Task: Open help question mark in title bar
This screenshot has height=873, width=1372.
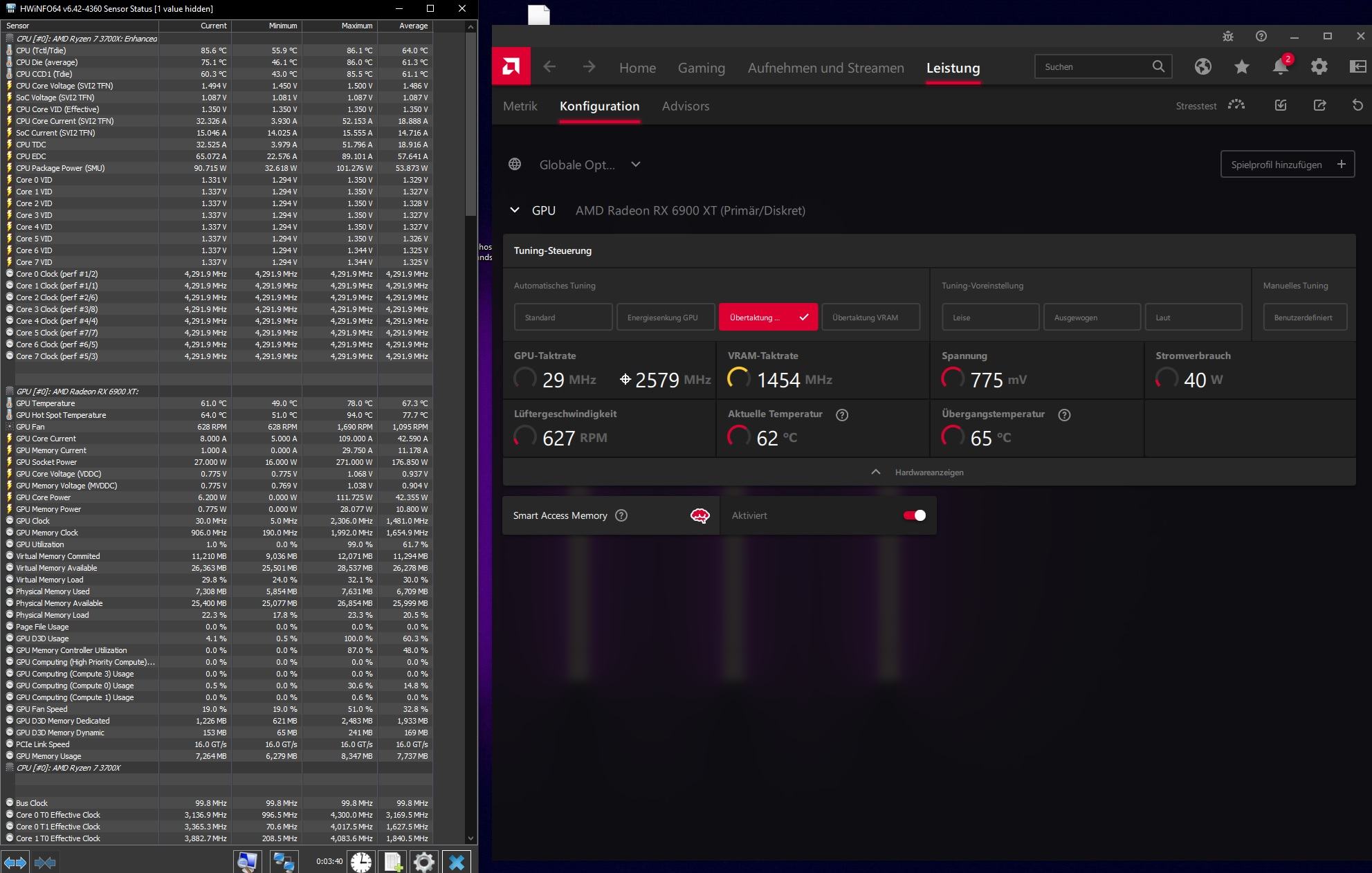Action: (1261, 36)
